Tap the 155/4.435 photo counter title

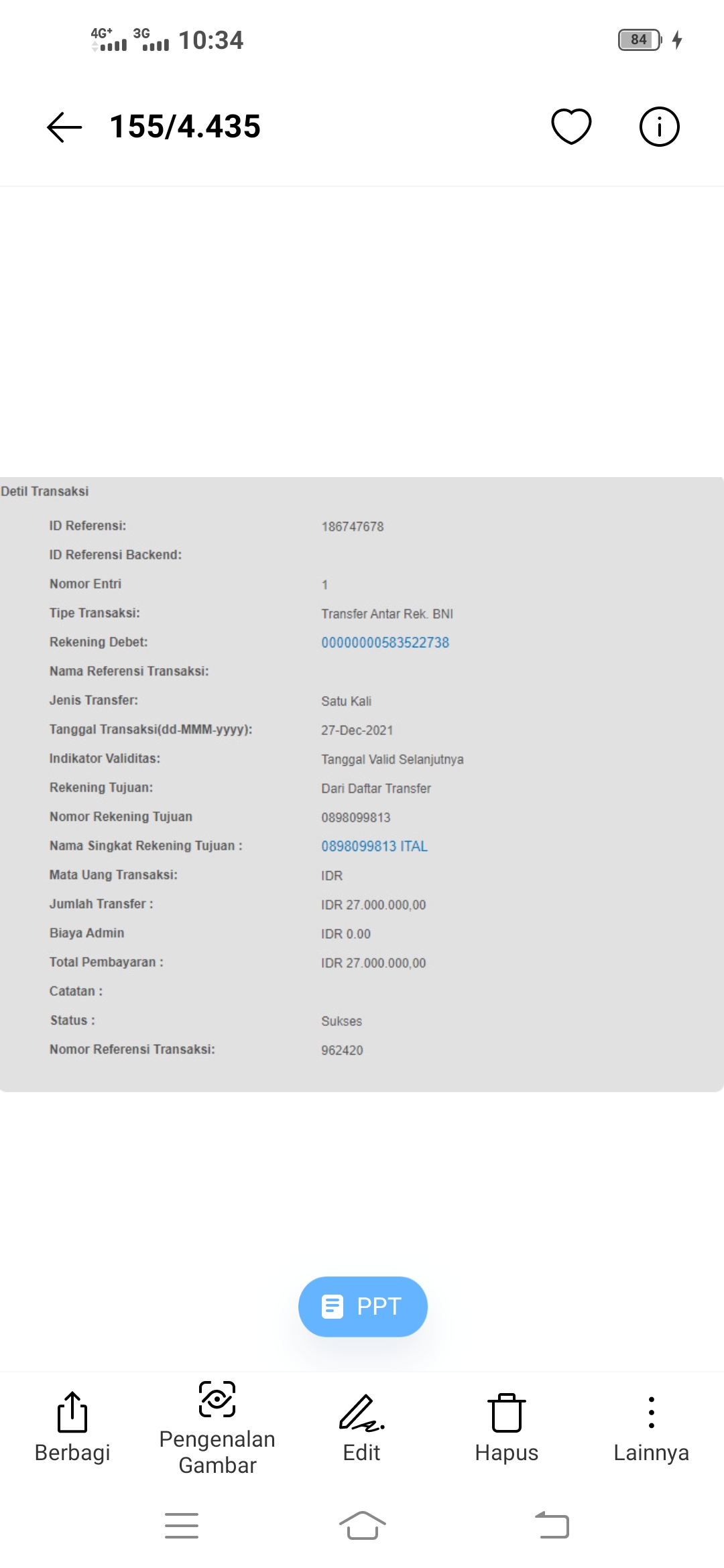(185, 127)
